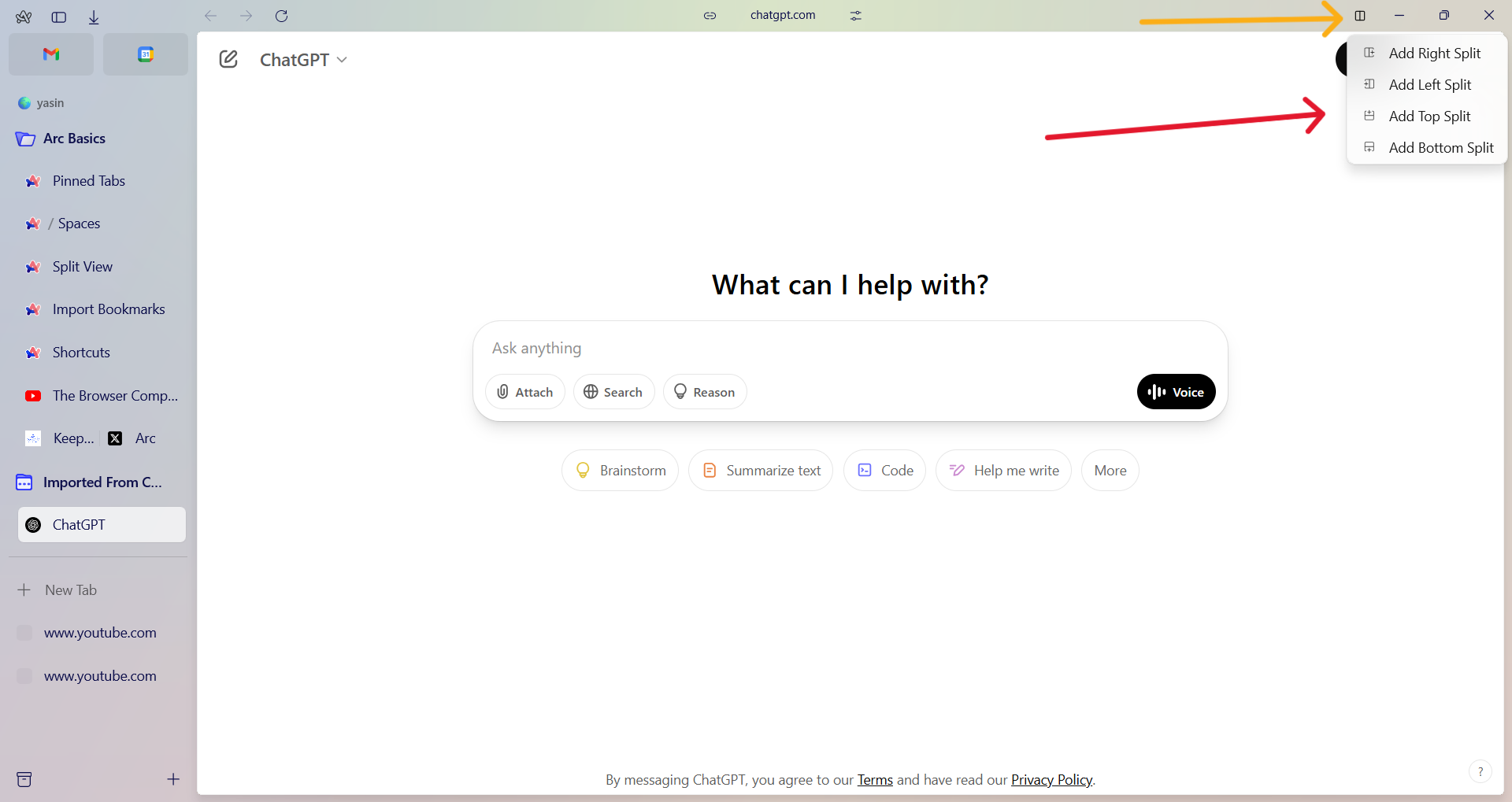Open the / Spaces sidebar item
The width and height of the screenshot is (1512, 802).
(102, 224)
